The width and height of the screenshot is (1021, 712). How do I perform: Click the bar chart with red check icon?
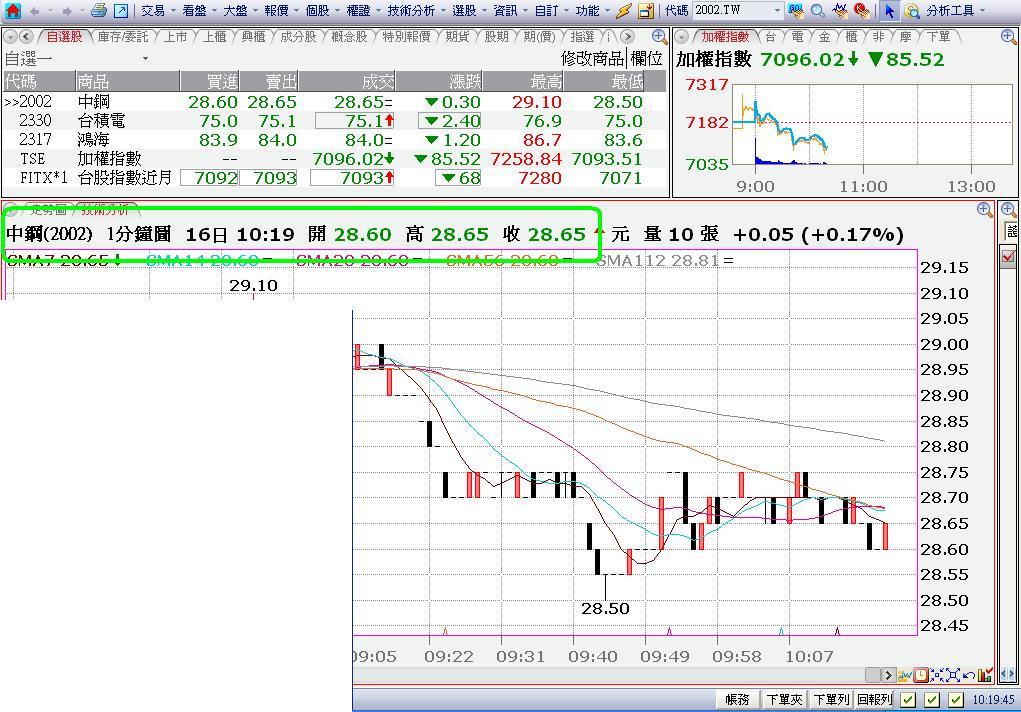[x=985, y=676]
